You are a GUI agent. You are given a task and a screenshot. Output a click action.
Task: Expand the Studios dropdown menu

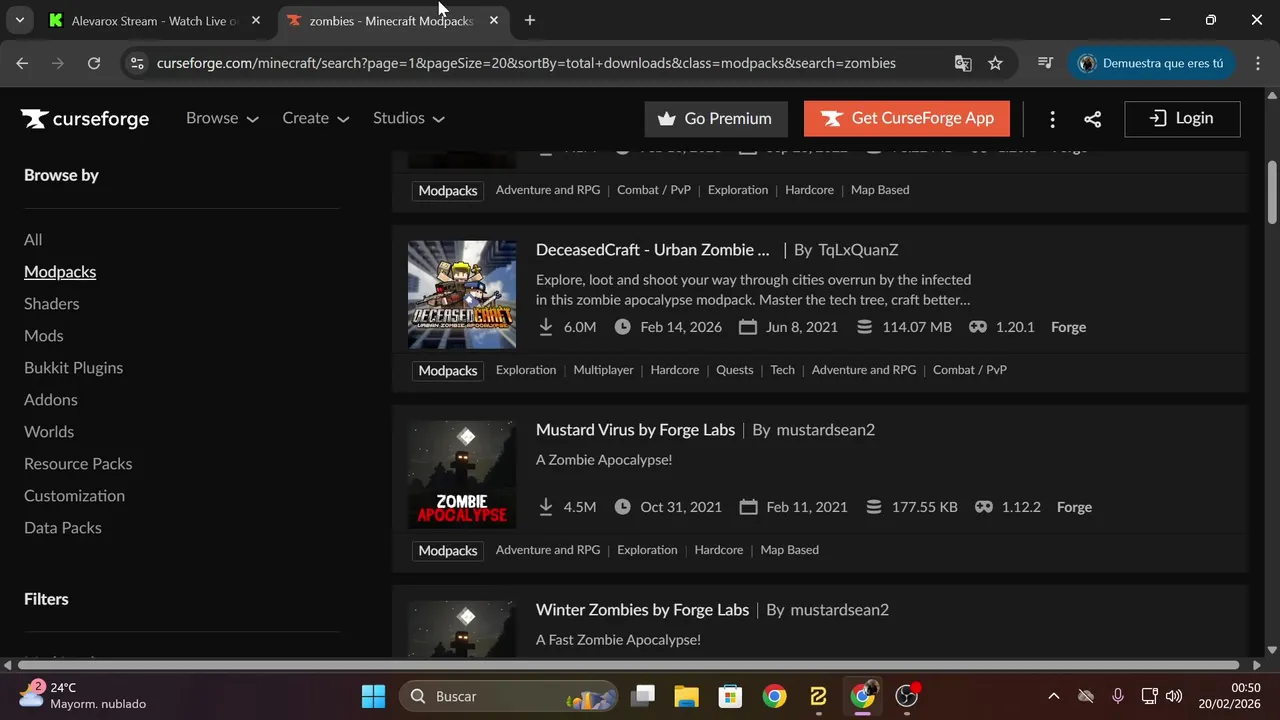click(408, 118)
